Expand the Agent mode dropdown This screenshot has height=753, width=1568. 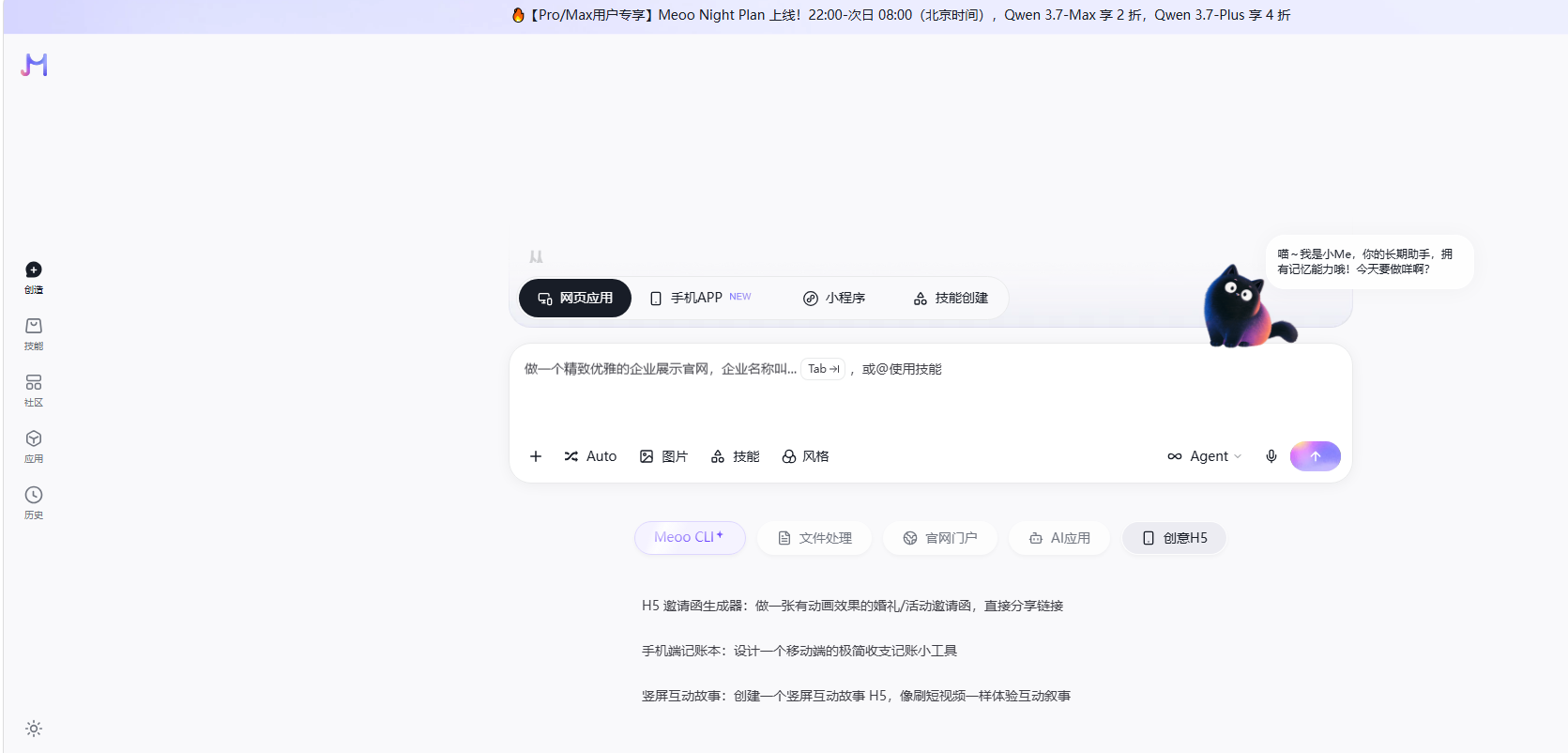1205,456
